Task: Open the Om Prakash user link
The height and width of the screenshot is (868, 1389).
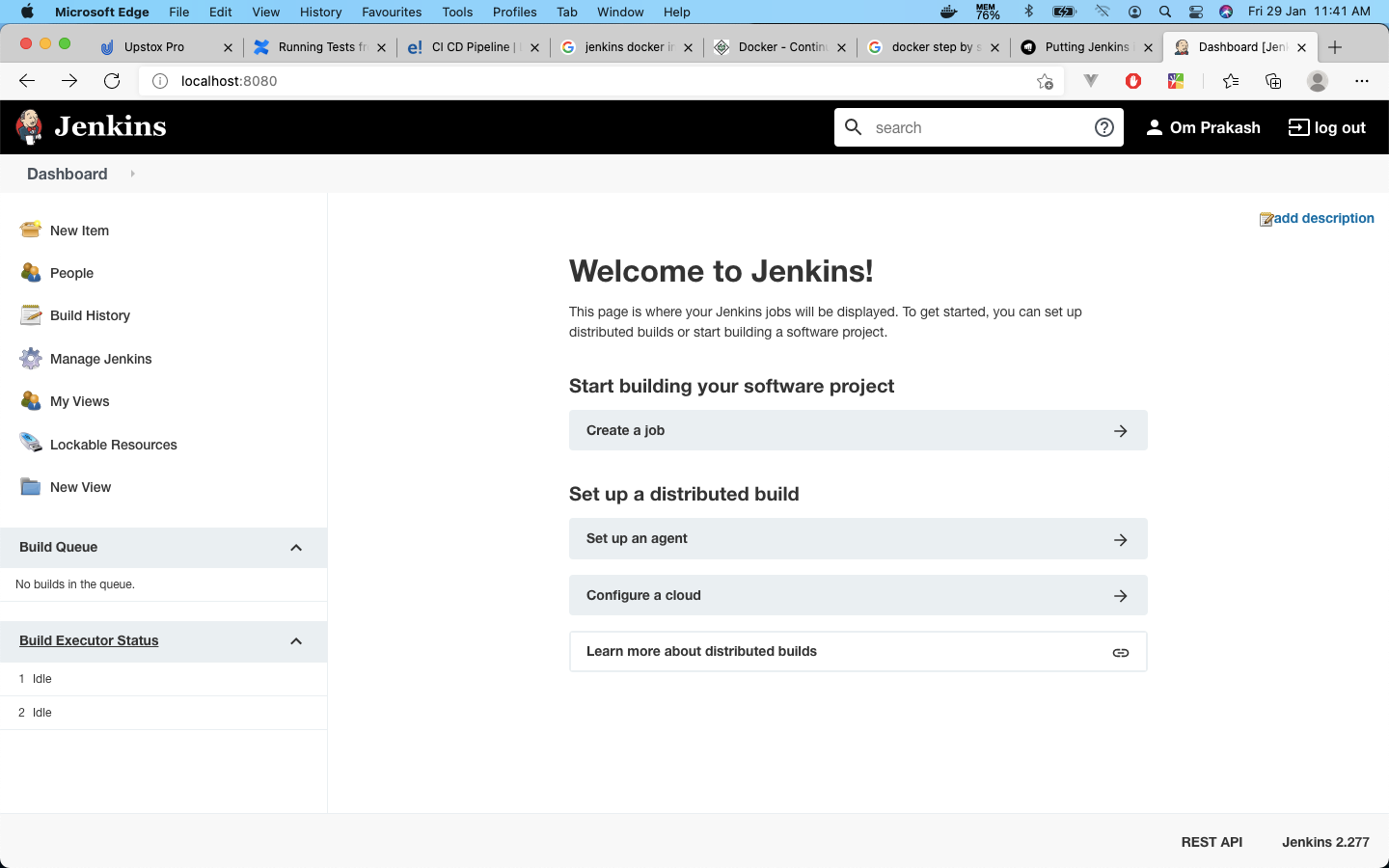Action: coord(1203,127)
